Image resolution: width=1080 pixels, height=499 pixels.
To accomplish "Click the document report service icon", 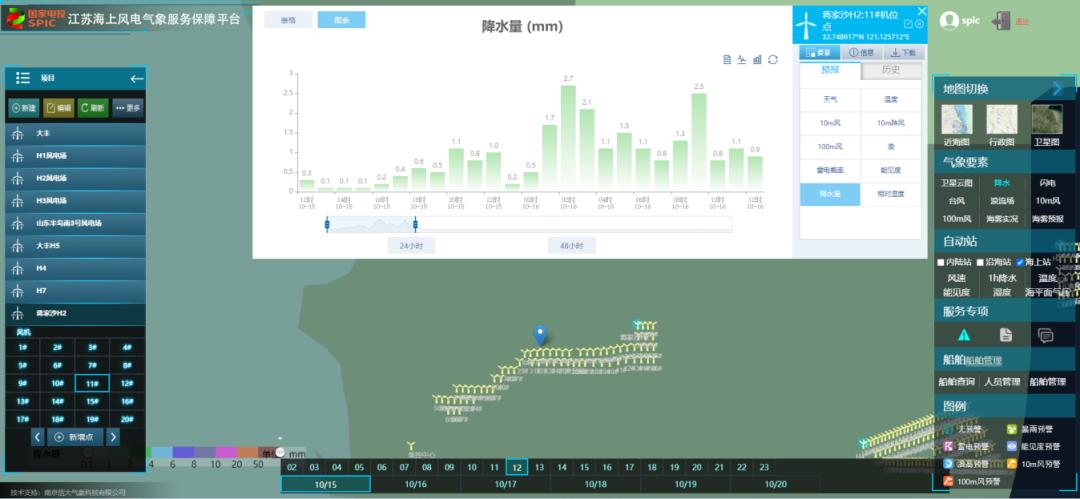I will click(x=1006, y=335).
